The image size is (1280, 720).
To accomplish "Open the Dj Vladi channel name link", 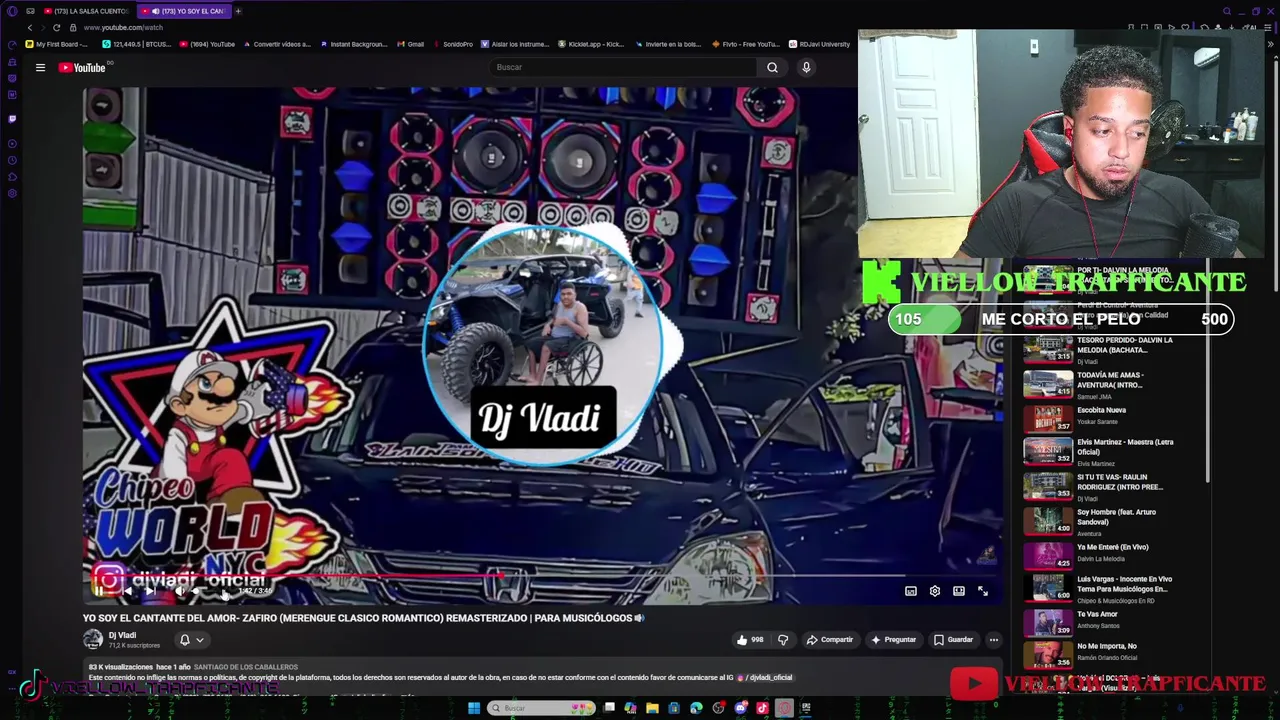I will coord(122,635).
